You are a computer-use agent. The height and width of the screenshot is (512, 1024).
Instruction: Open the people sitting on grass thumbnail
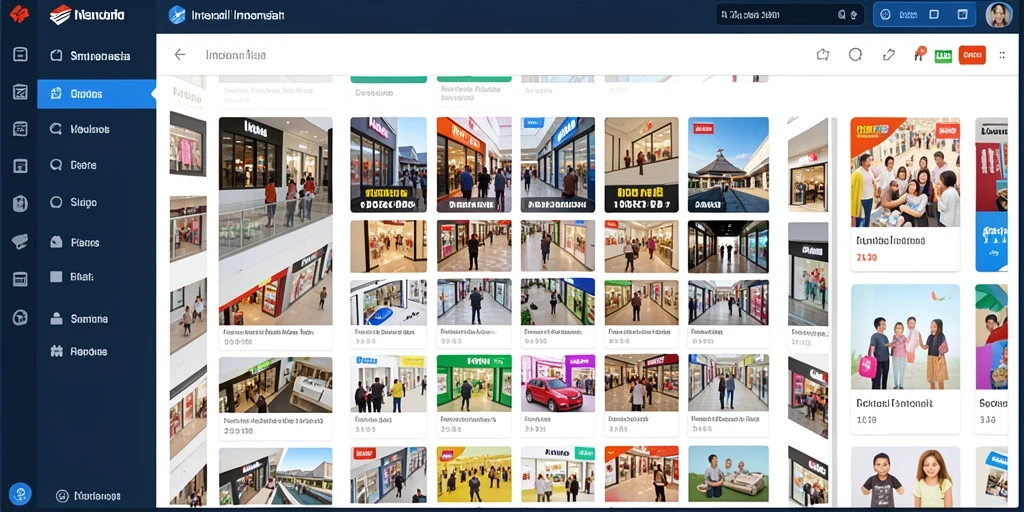click(x=728, y=474)
